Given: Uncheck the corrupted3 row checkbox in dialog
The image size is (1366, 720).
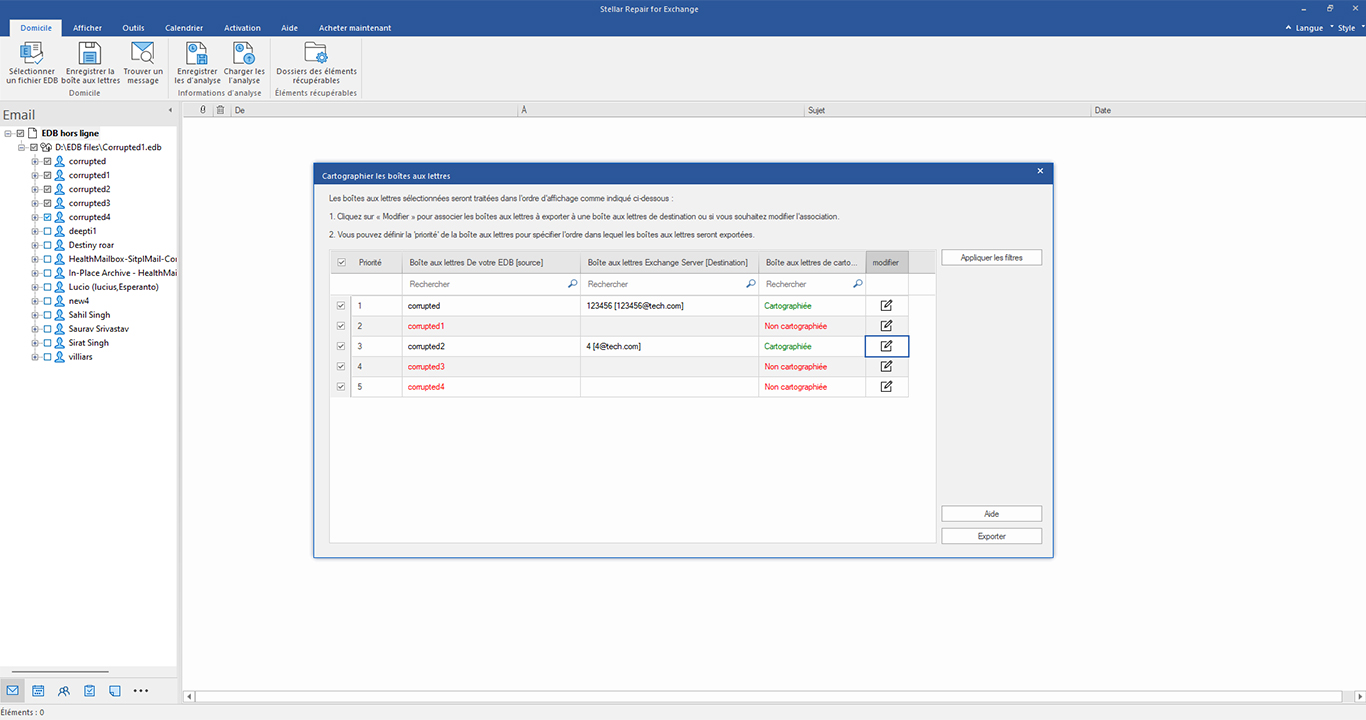Looking at the screenshot, I should pyautogui.click(x=341, y=367).
